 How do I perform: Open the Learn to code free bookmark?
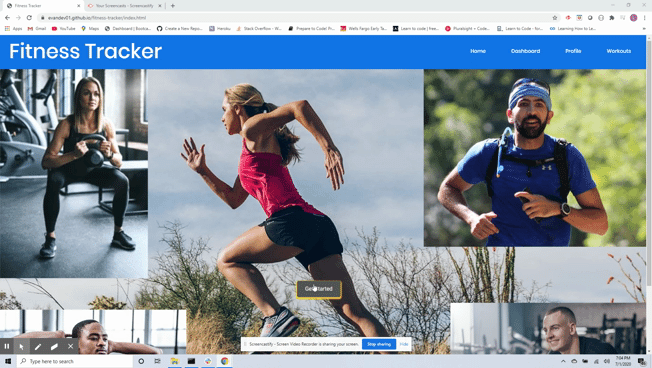pos(416,29)
